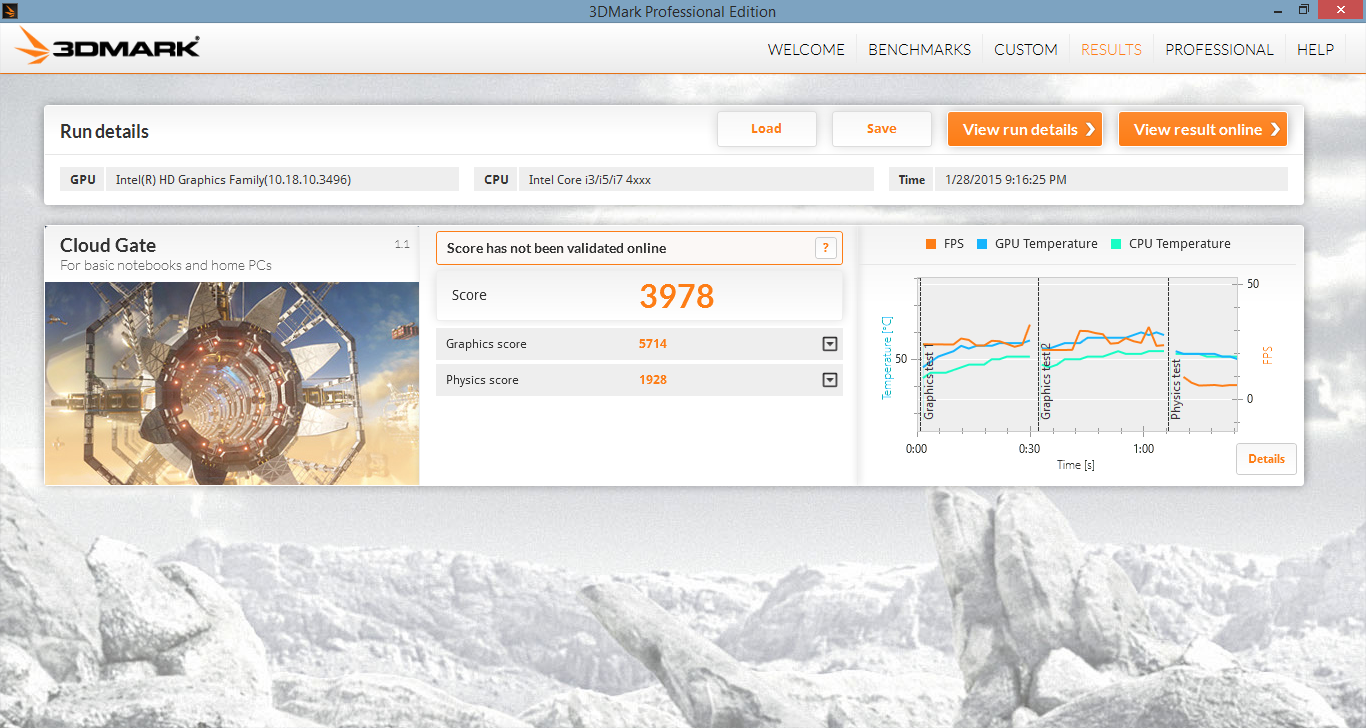Screen dimensions: 1366x728
Task: Select the CPU name Intel Core text
Action: tap(590, 180)
